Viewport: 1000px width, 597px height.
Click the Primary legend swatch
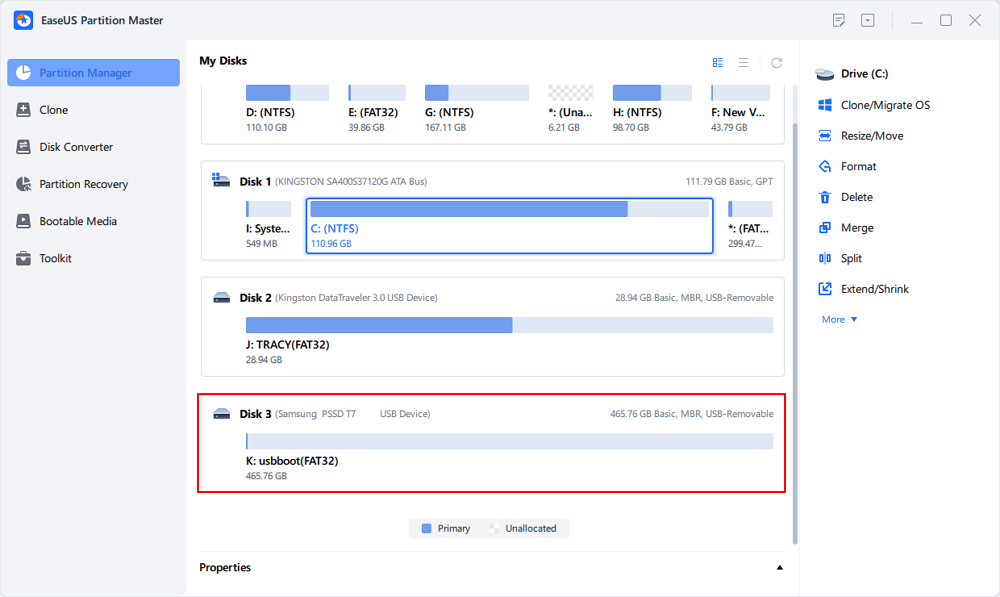click(427, 528)
